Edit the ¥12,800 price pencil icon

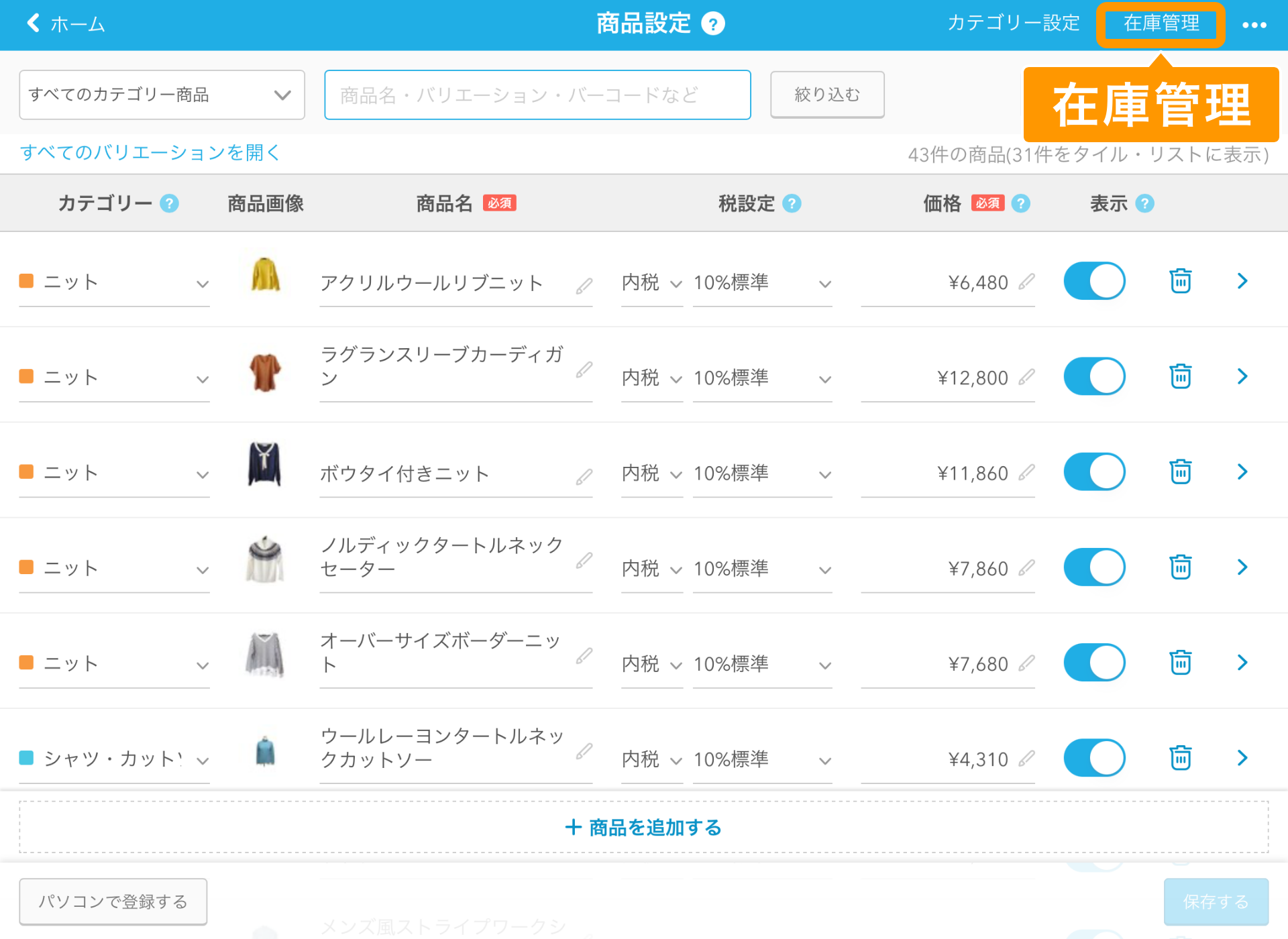(x=1026, y=377)
